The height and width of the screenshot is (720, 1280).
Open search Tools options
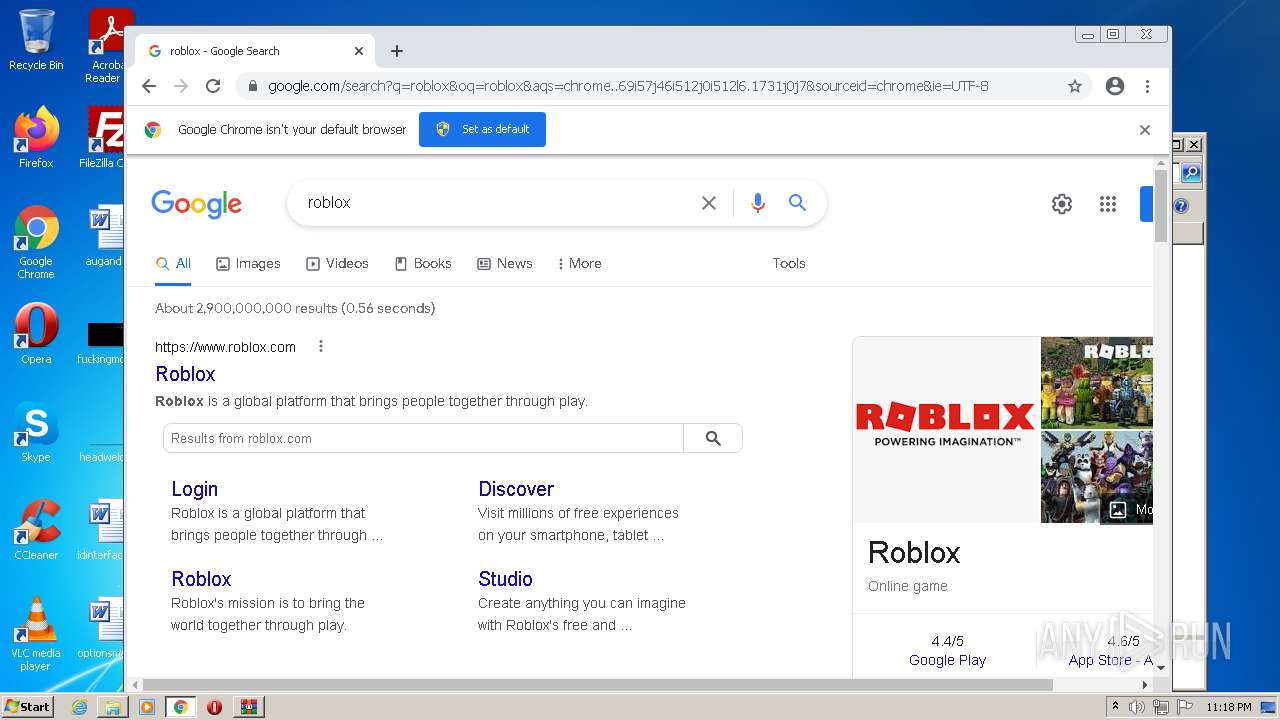pyautogui.click(x=789, y=264)
